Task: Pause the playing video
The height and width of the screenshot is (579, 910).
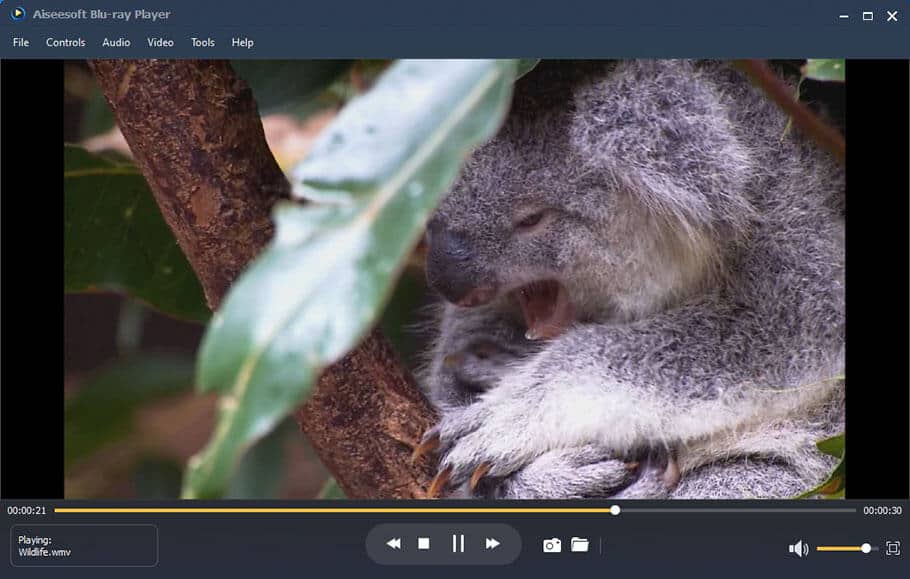Action: coord(458,544)
